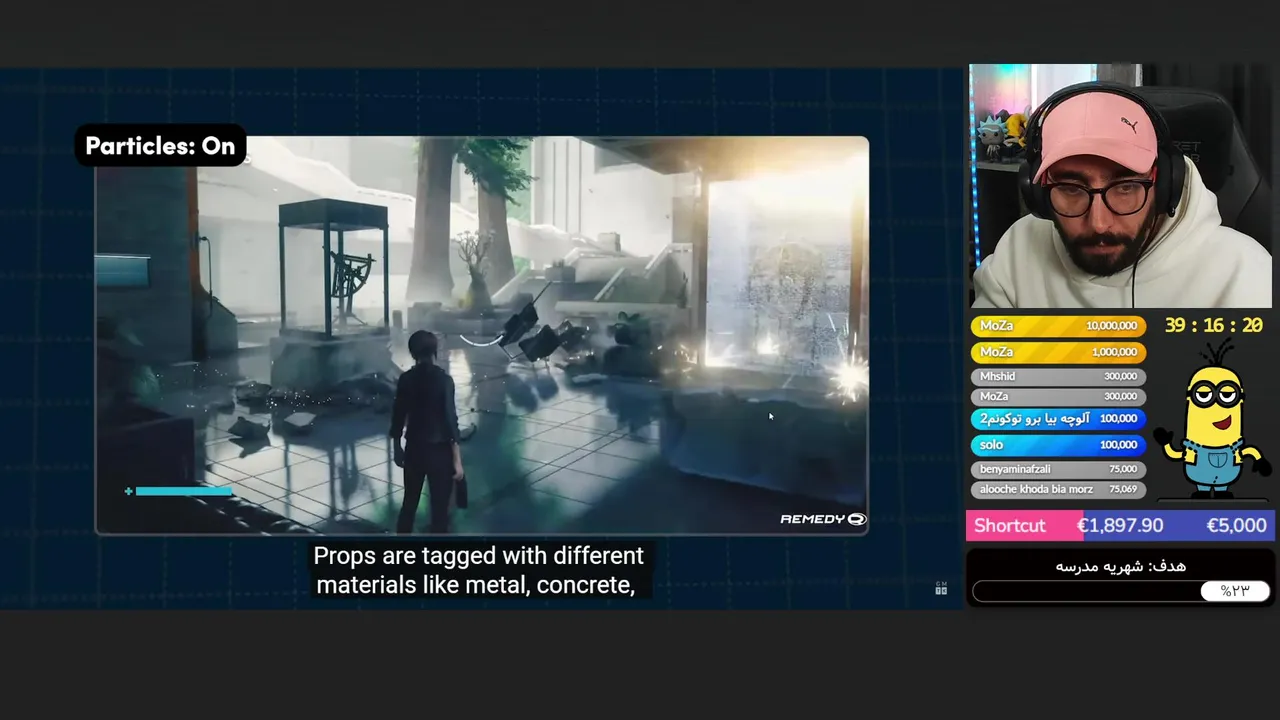Image resolution: width=1280 pixels, height=720 pixels.
Task: Click the pink "Shortcut" goal label
Action: (1010, 526)
